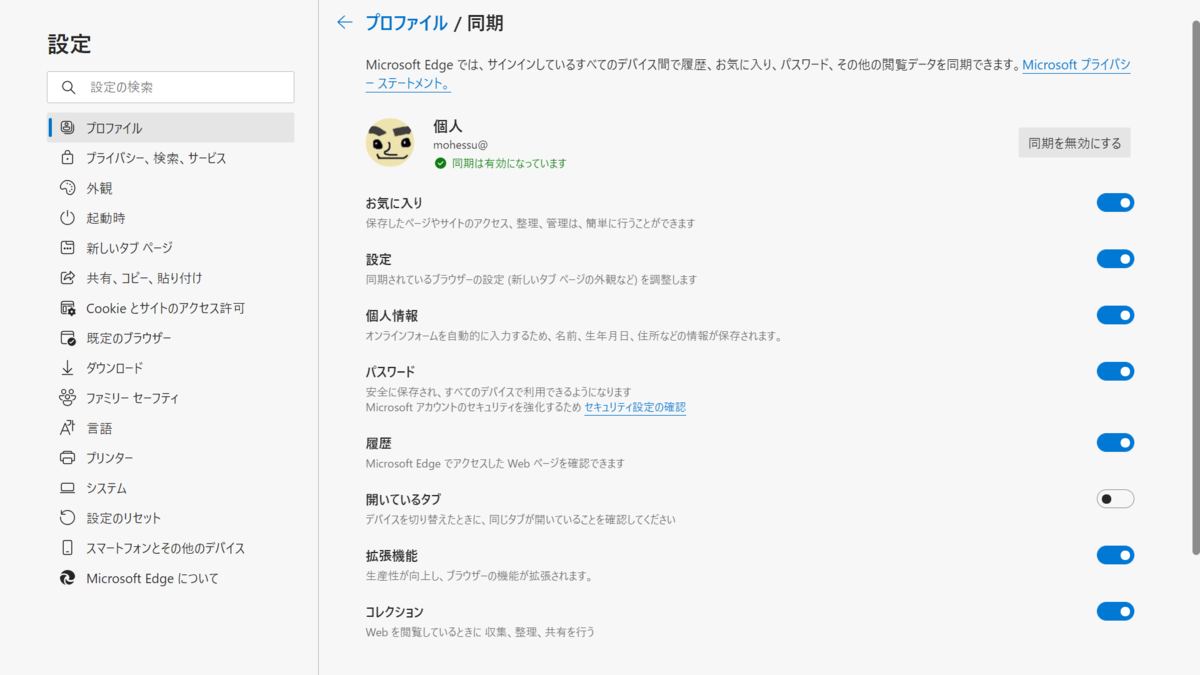Click セキュリティ設定の確認 link
1200x675 pixels.
click(635, 407)
